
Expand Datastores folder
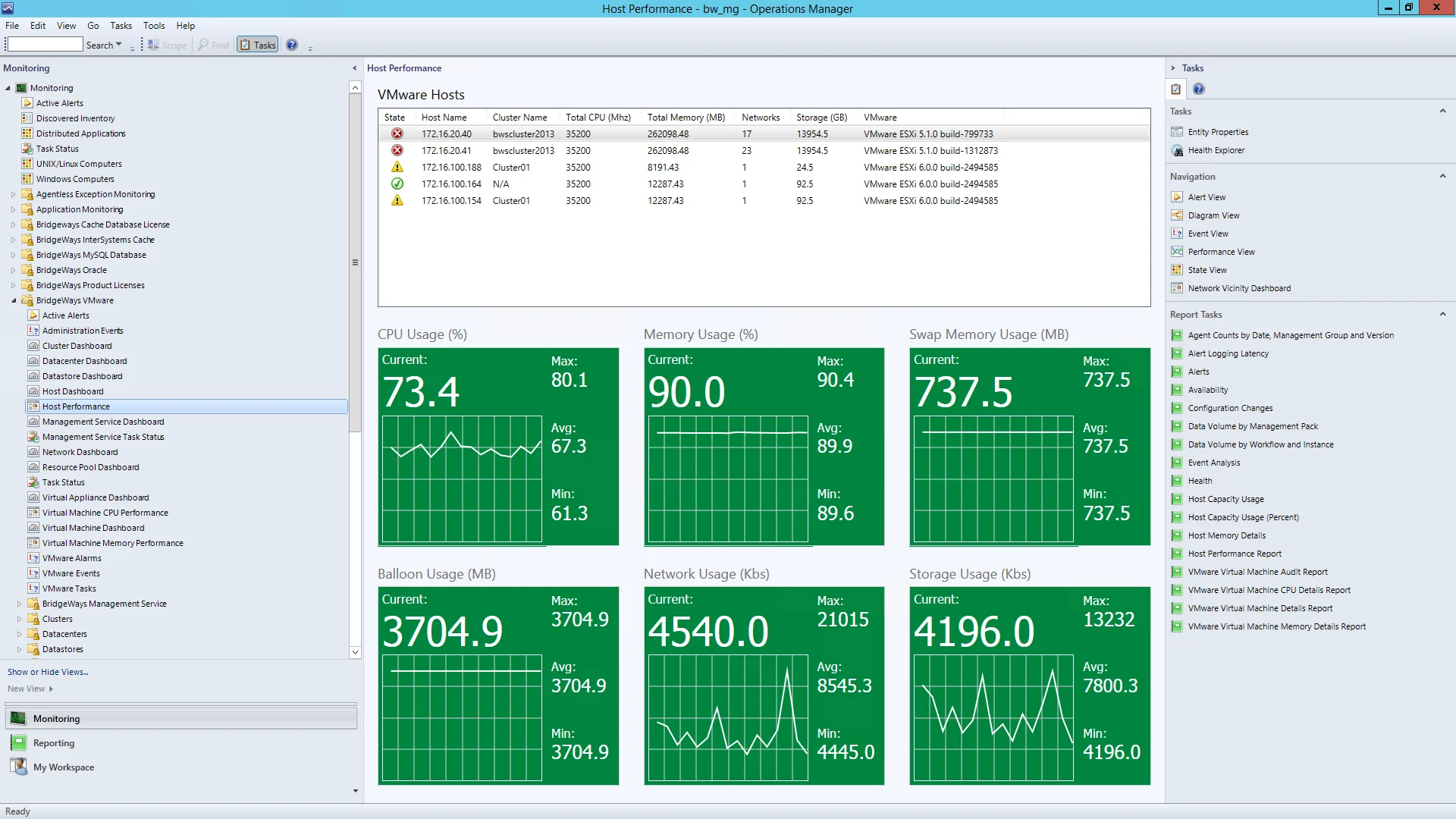[19, 649]
